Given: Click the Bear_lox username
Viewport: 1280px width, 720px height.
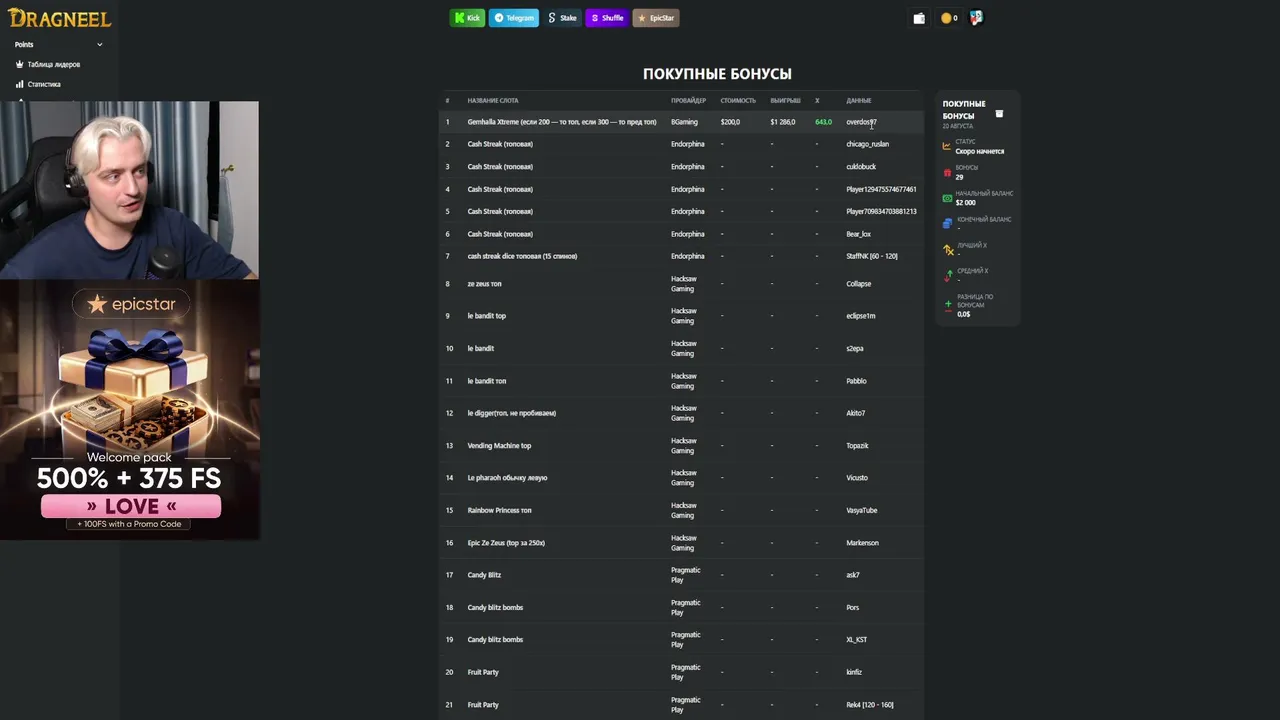Looking at the screenshot, I should [858, 234].
